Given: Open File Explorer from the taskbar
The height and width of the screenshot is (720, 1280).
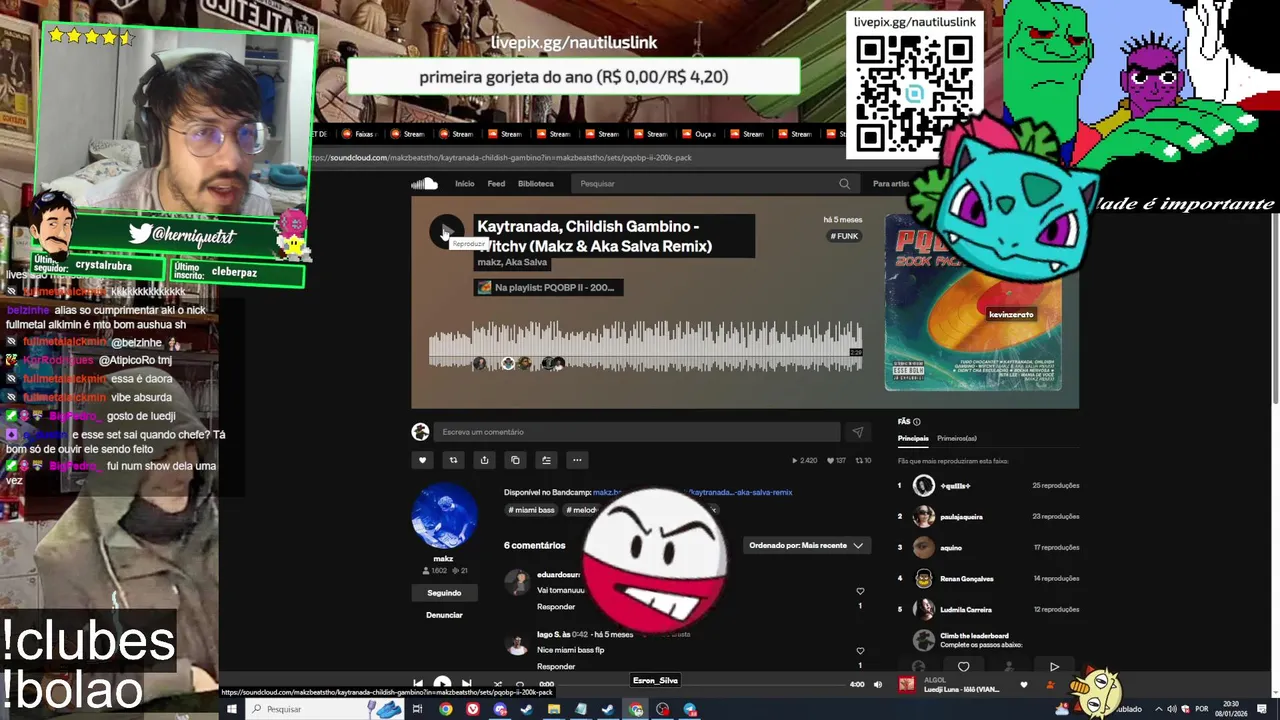Looking at the screenshot, I should [x=553, y=709].
